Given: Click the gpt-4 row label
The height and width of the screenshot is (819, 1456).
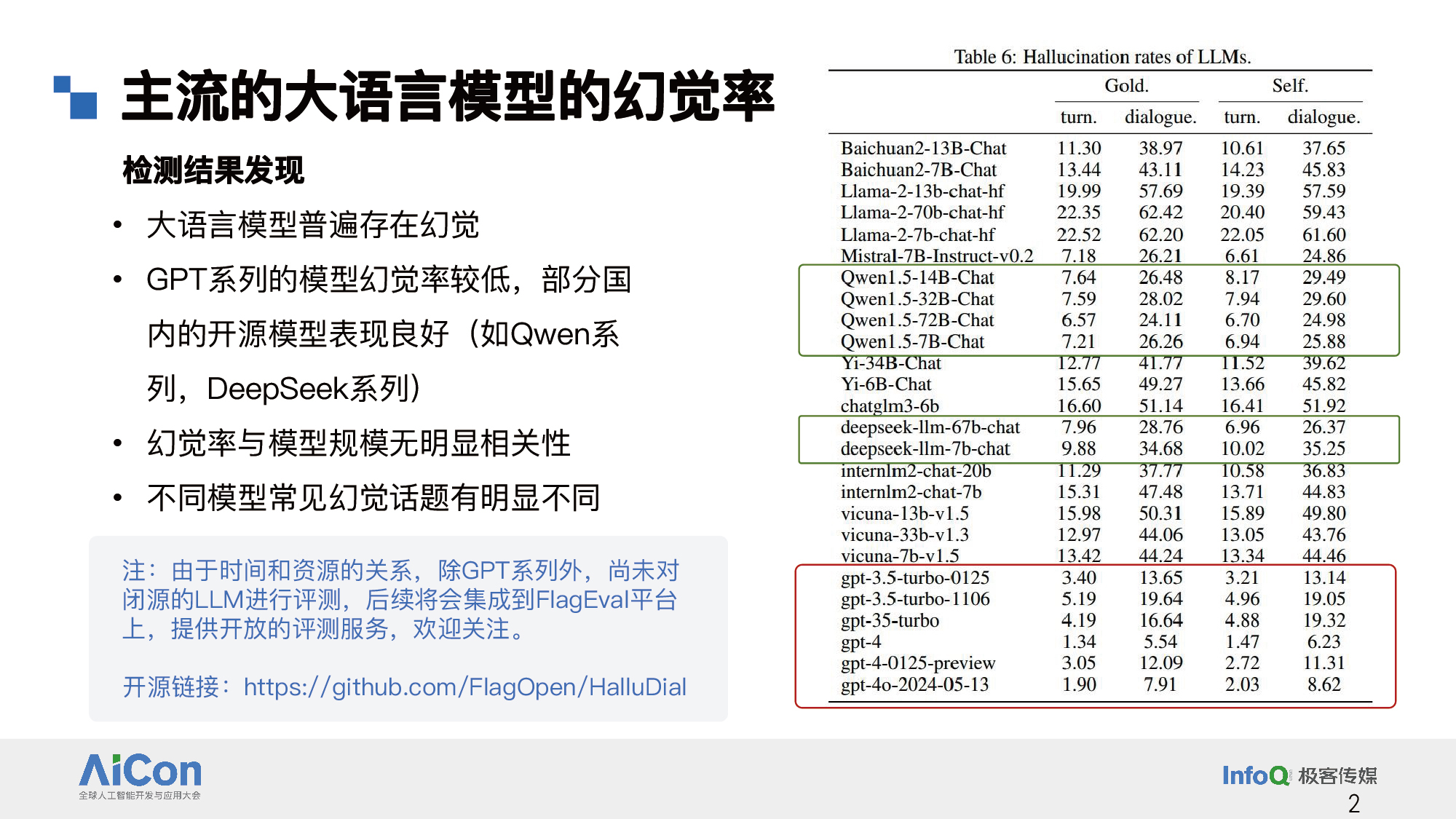Looking at the screenshot, I should coord(860,641).
